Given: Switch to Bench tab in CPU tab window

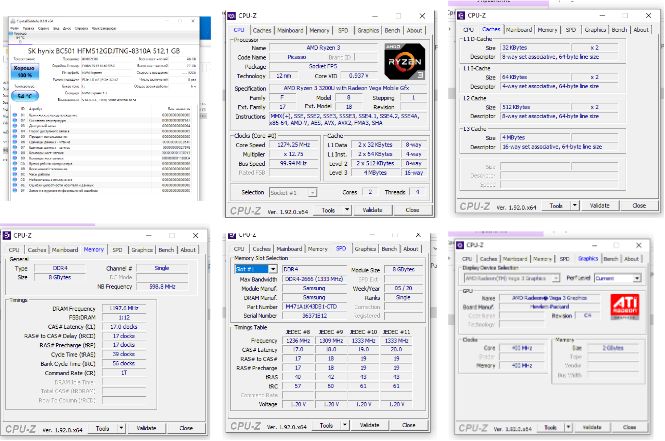Looking at the screenshot, I should tap(392, 31).
